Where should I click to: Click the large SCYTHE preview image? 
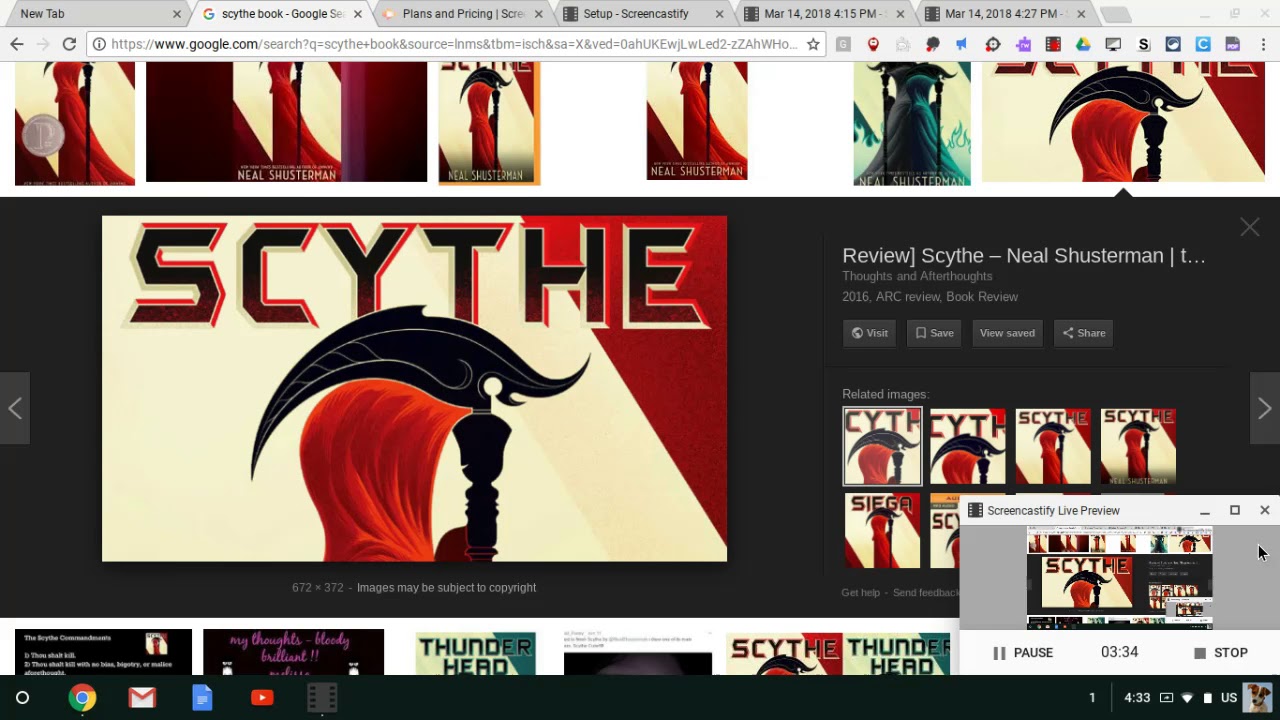414,389
